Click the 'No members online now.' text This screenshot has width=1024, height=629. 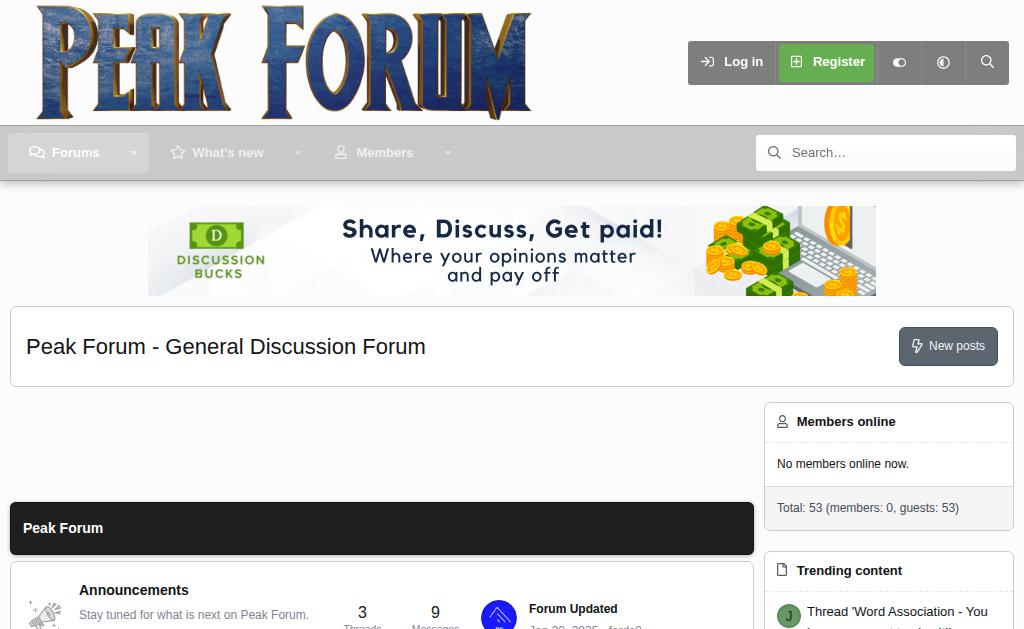(842, 464)
